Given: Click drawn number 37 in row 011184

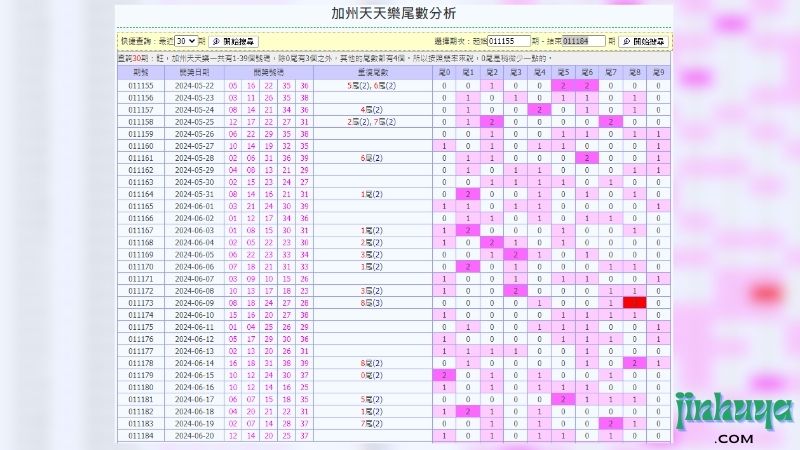Looking at the screenshot, I should pyautogui.click(x=305, y=436).
